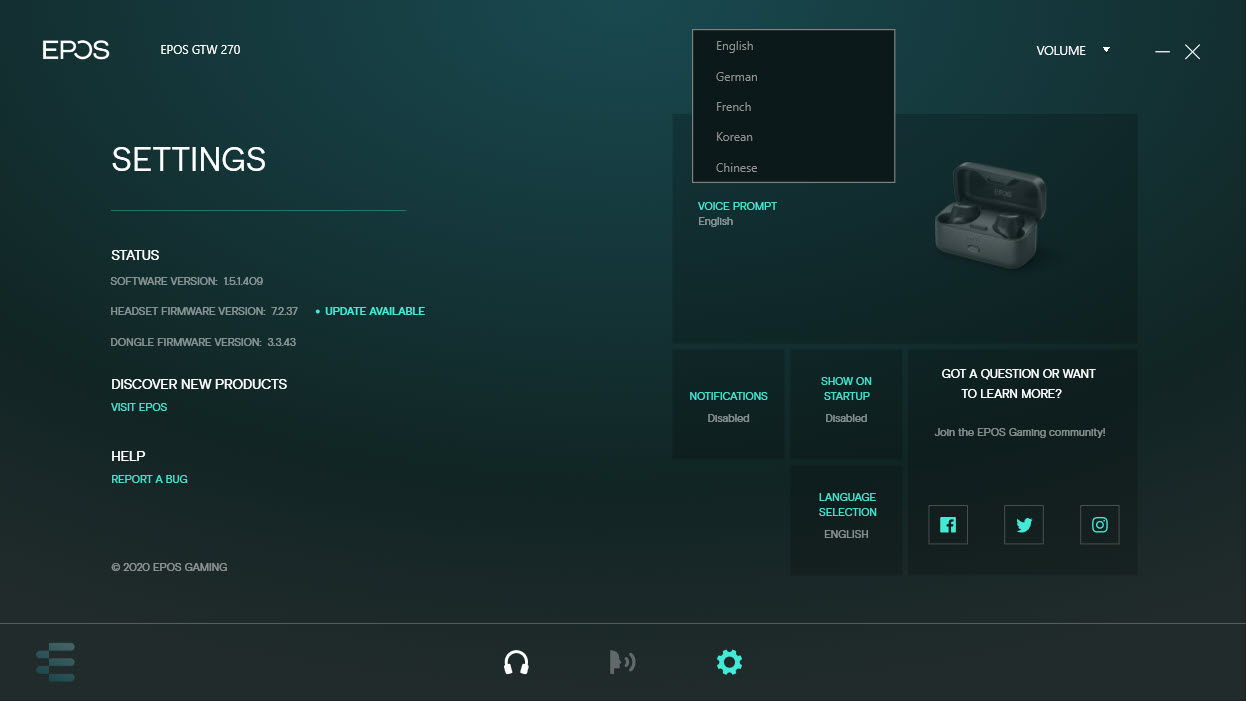The image size is (1246, 701).
Task: Click the Discover New Products heading
Action: 199,384
